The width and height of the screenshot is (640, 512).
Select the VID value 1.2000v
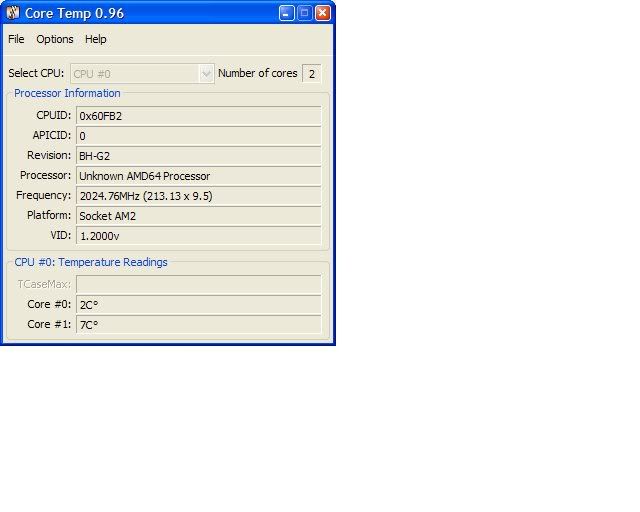[x=198, y=236]
